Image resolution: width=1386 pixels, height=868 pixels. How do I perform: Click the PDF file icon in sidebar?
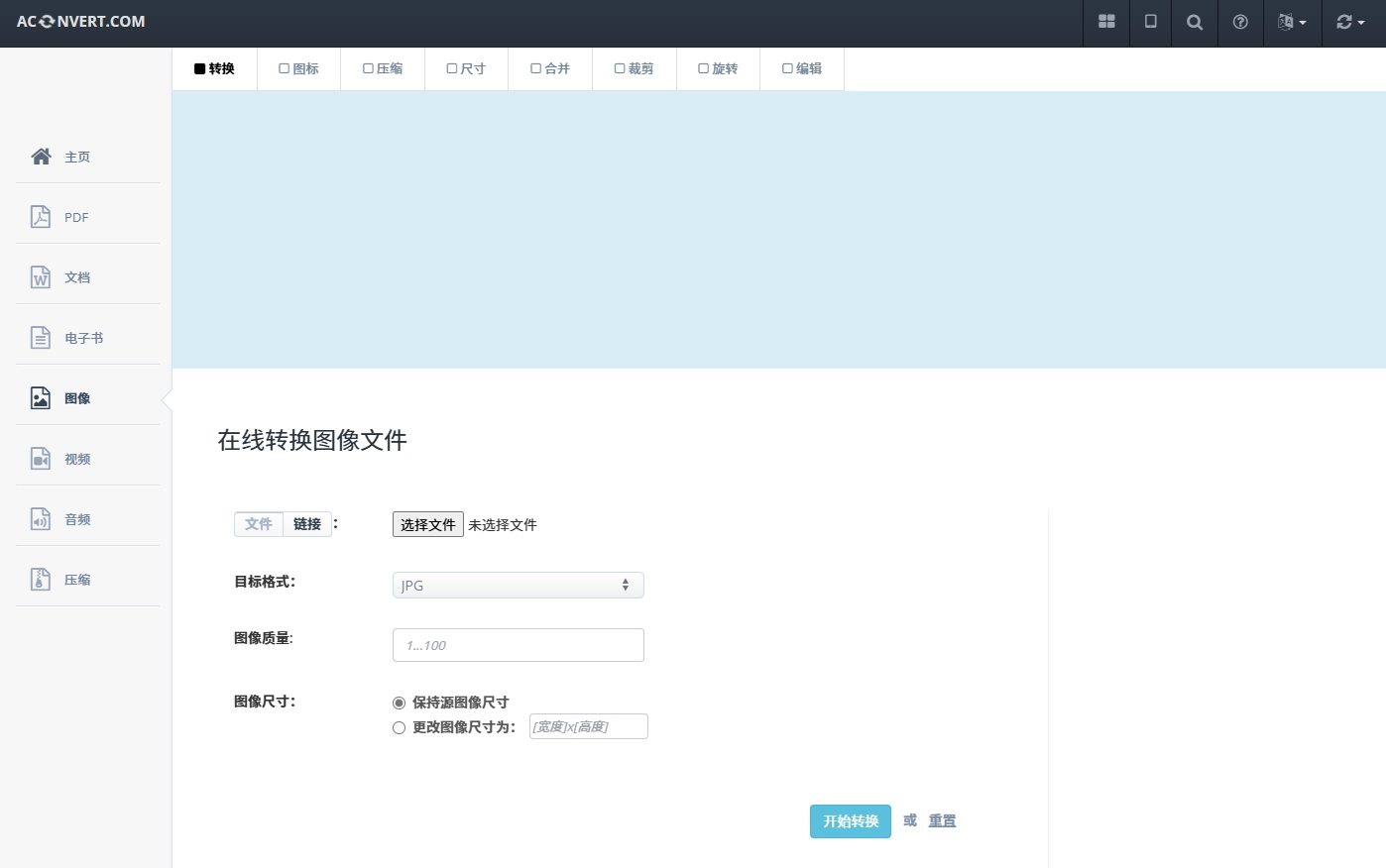point(41,217)
